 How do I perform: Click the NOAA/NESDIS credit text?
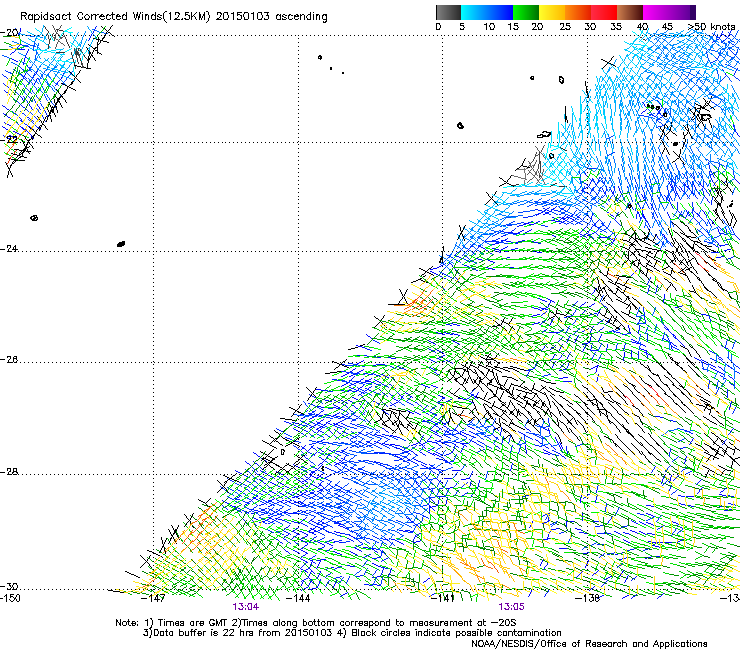click(x=589, y=644)
